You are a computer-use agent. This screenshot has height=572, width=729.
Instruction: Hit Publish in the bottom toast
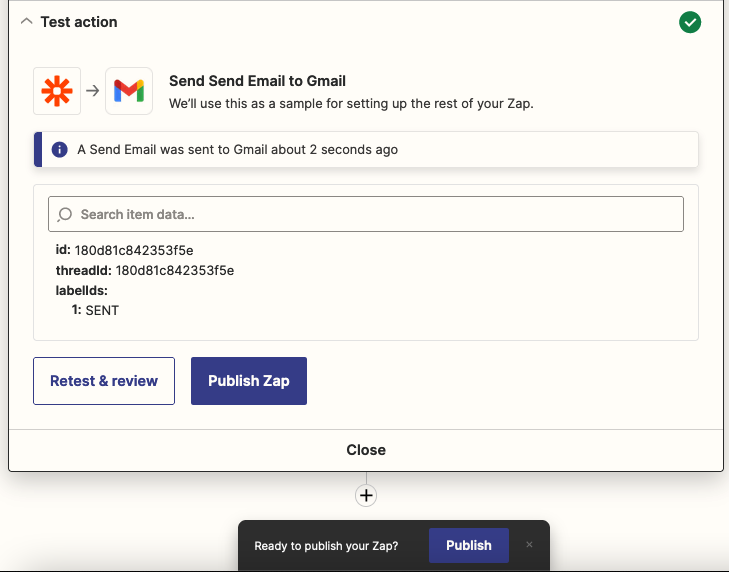click(468, 545)
